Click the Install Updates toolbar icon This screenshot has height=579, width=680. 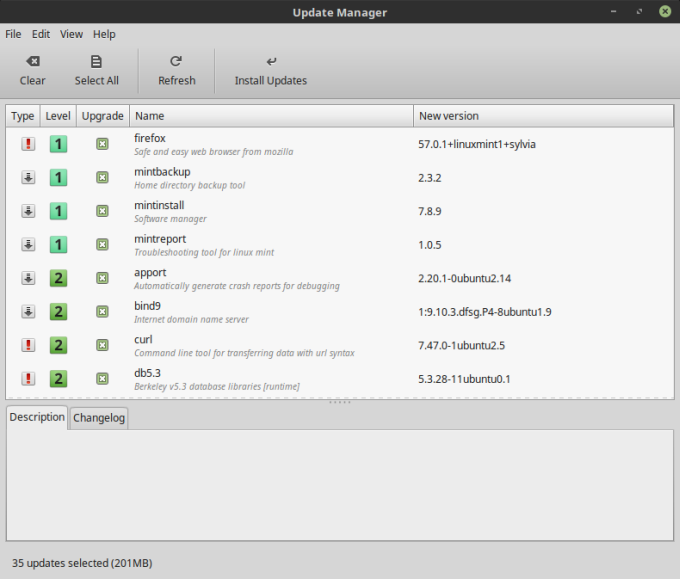(x=270, y=62)
